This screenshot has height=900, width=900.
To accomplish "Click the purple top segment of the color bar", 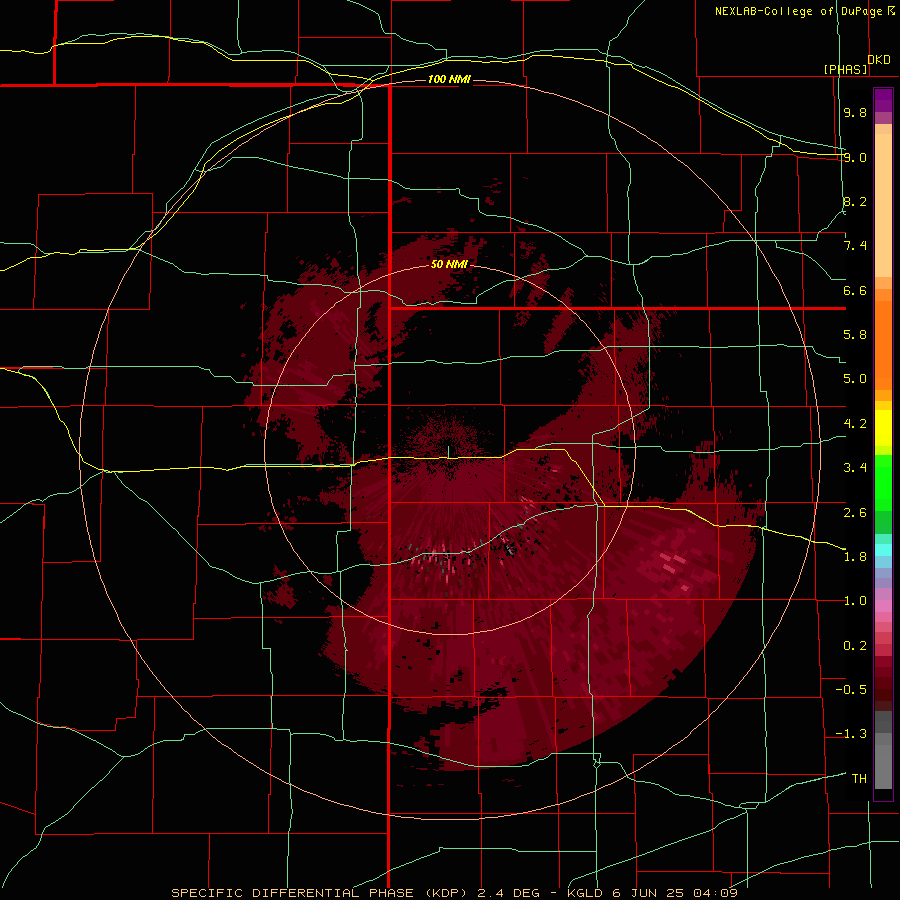I will point(883,100).
